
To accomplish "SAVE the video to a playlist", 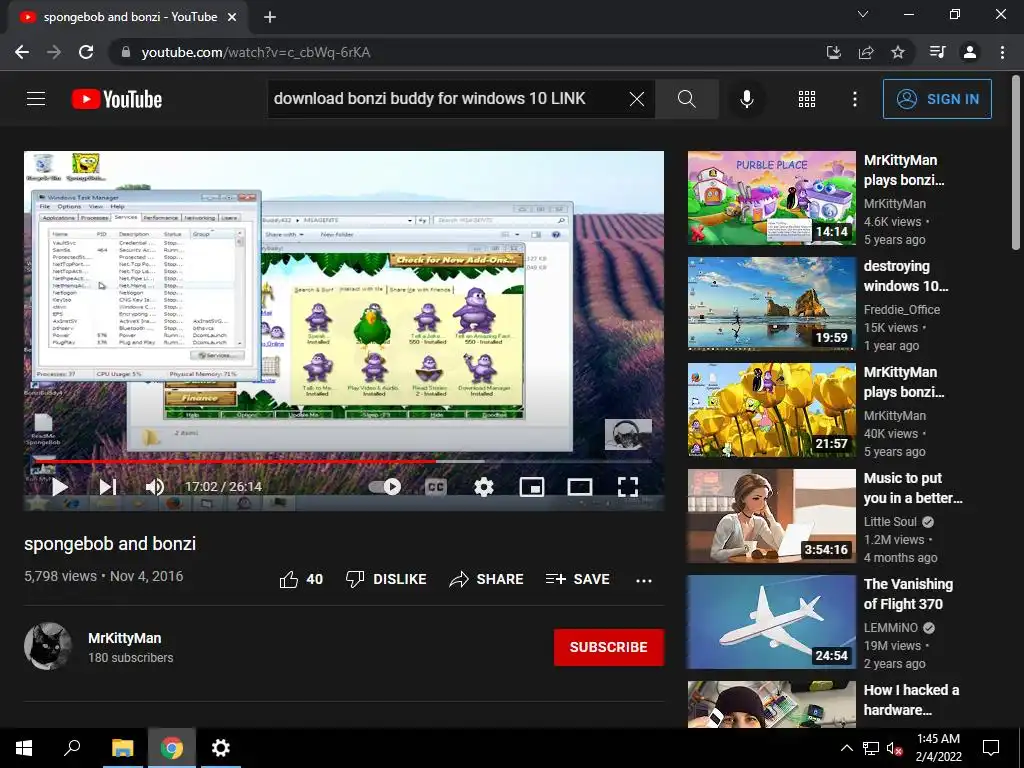I will 578,579.
